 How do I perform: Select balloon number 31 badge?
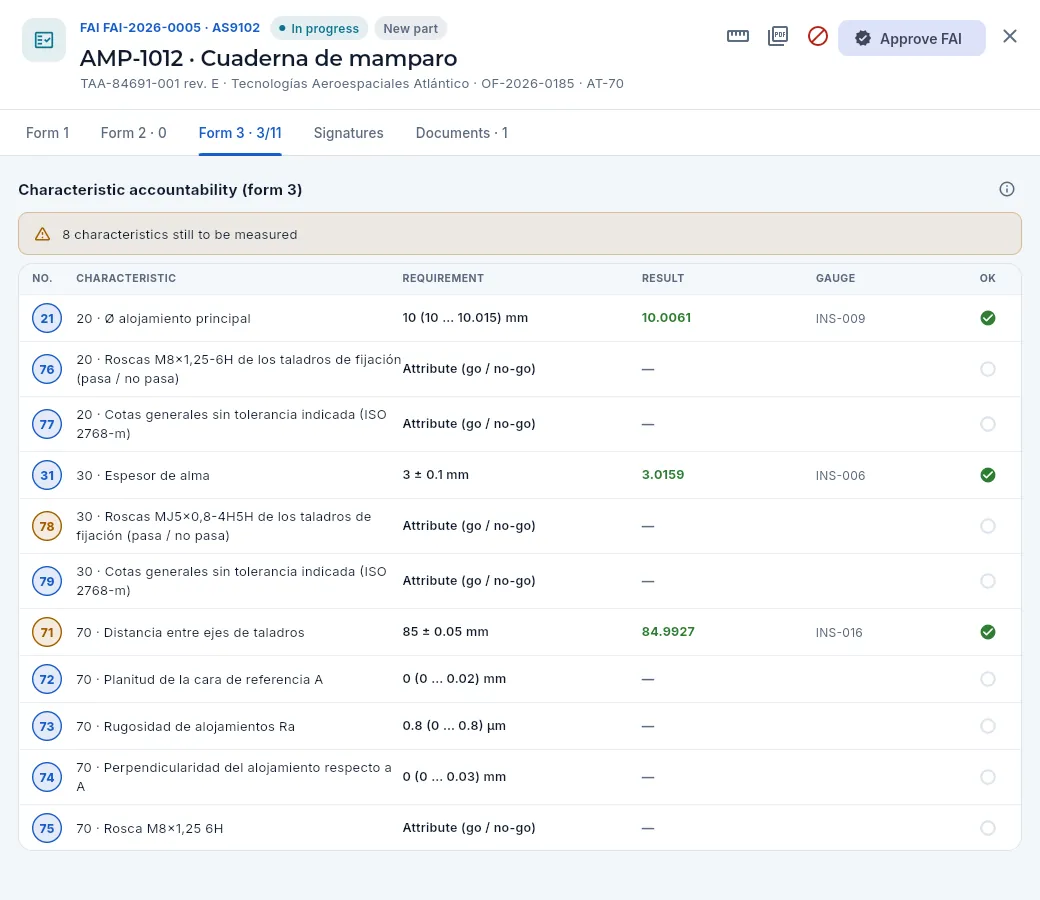coord(47,476)
